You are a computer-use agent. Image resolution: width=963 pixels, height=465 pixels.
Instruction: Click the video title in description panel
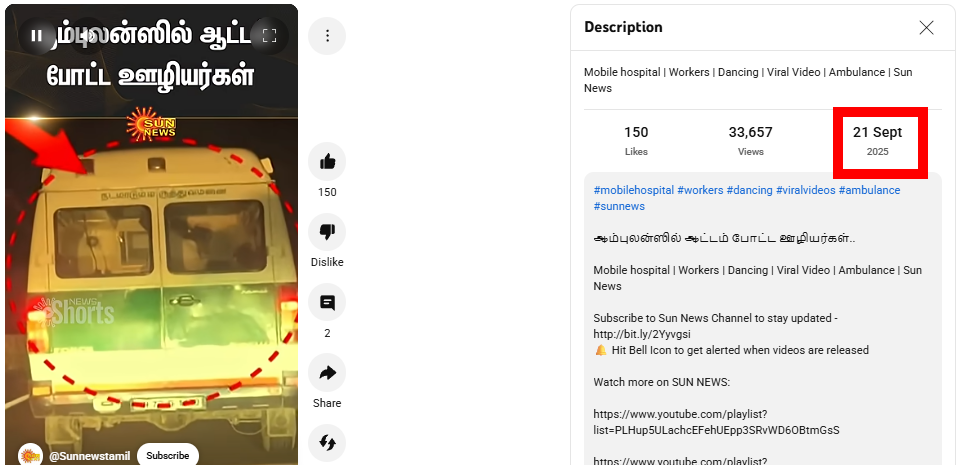[748, 80]
